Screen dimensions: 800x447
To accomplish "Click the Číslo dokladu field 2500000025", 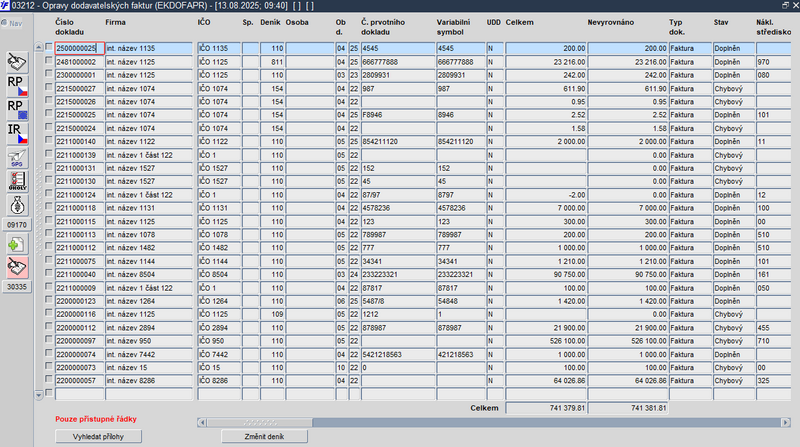I will point(79,48).
